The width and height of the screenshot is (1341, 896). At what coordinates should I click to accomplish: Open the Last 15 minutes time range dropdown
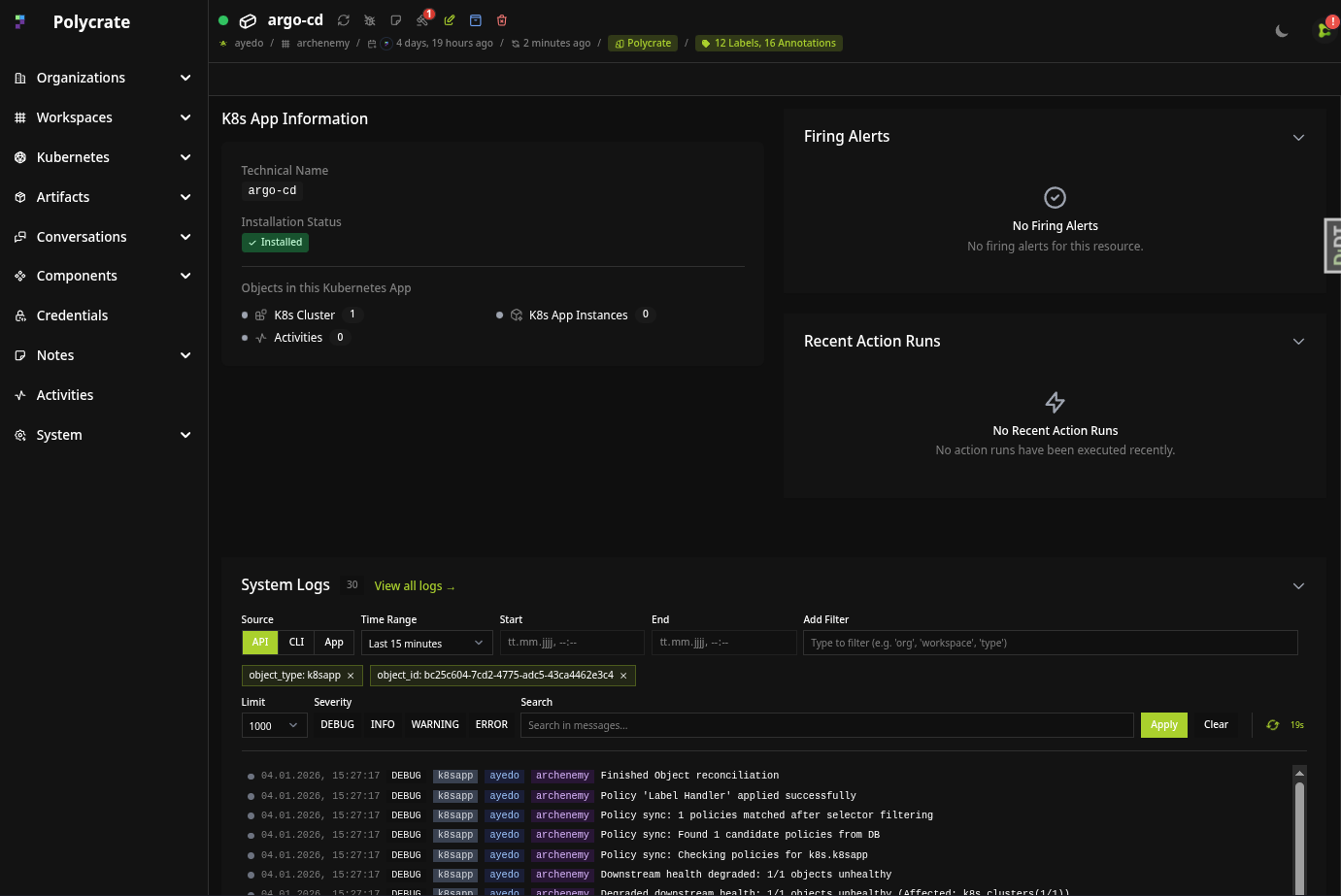point(426,644)
